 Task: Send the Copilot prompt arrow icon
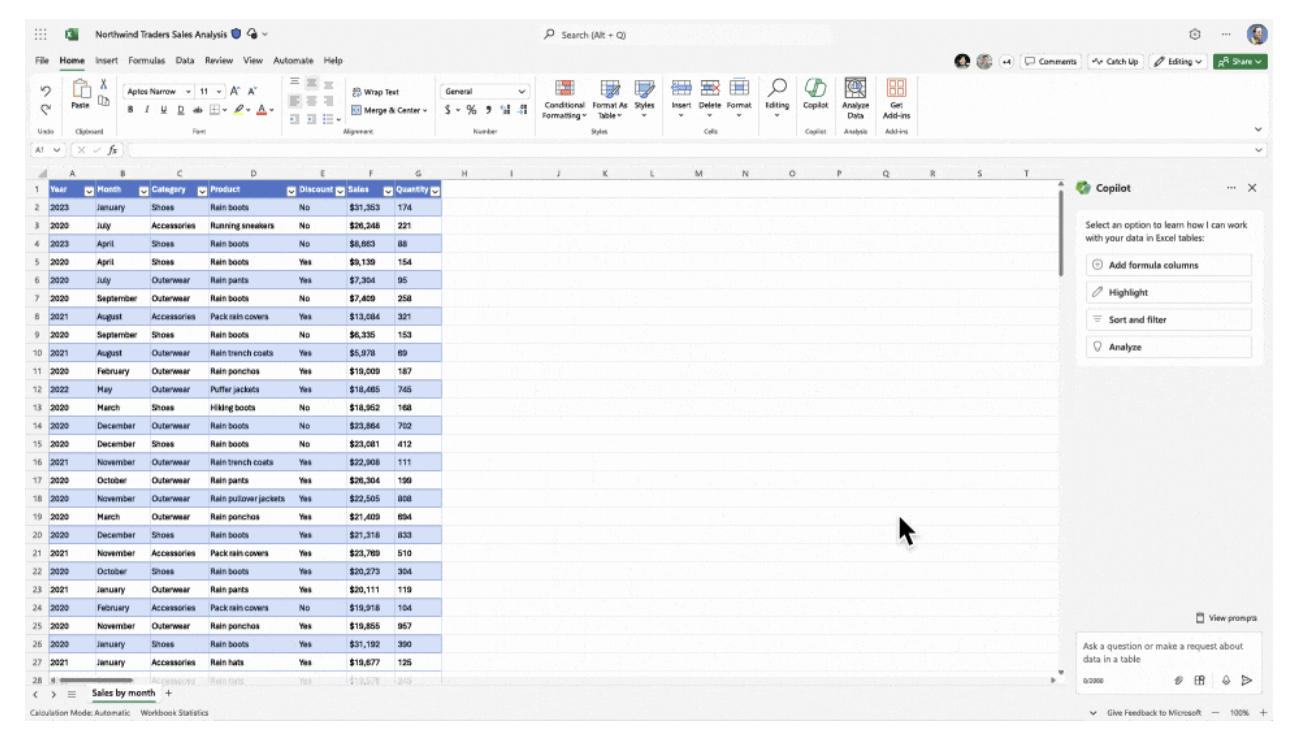(x=1246, y=680)
